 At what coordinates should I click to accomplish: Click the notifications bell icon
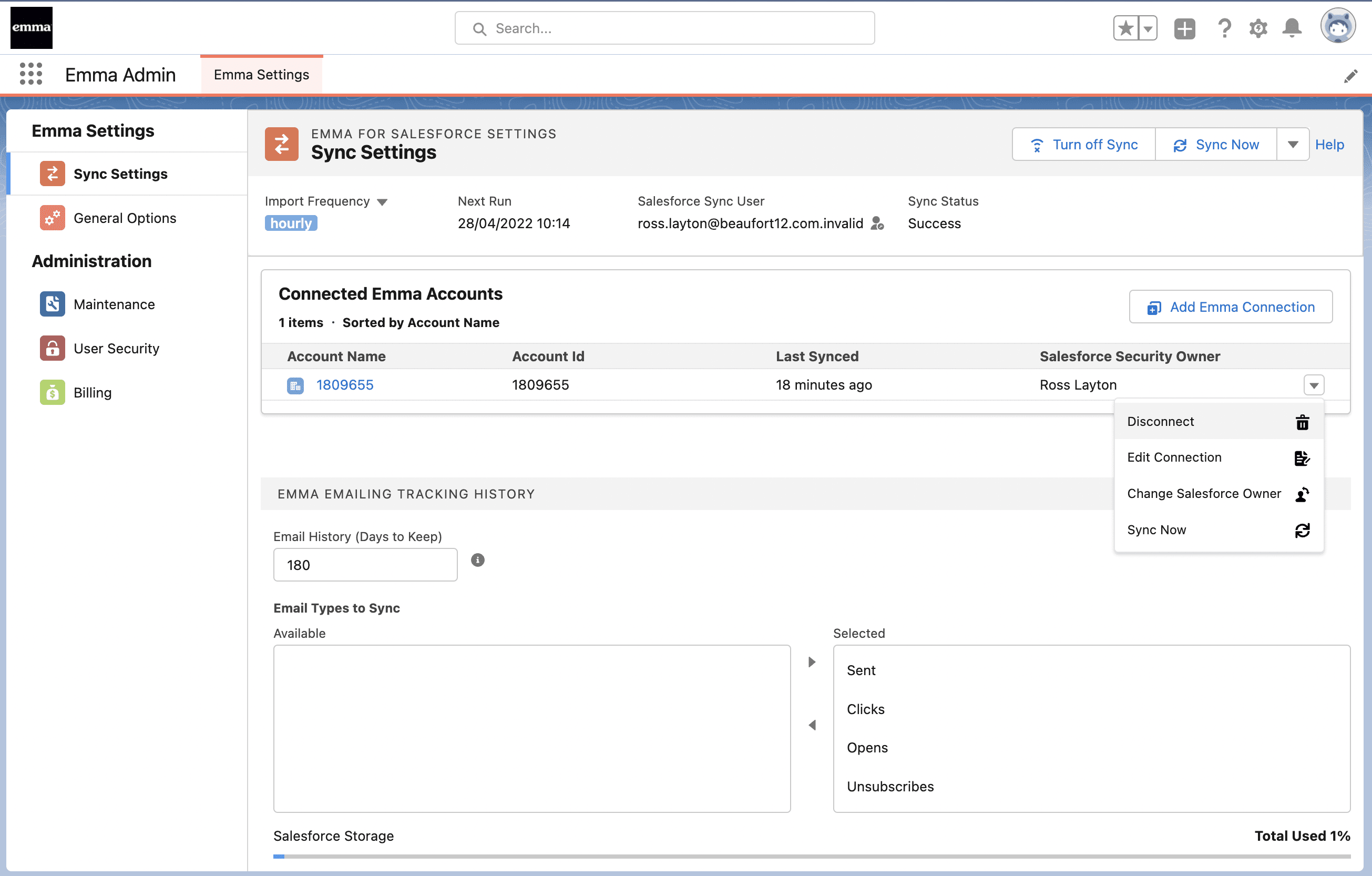pos(1292,28)
